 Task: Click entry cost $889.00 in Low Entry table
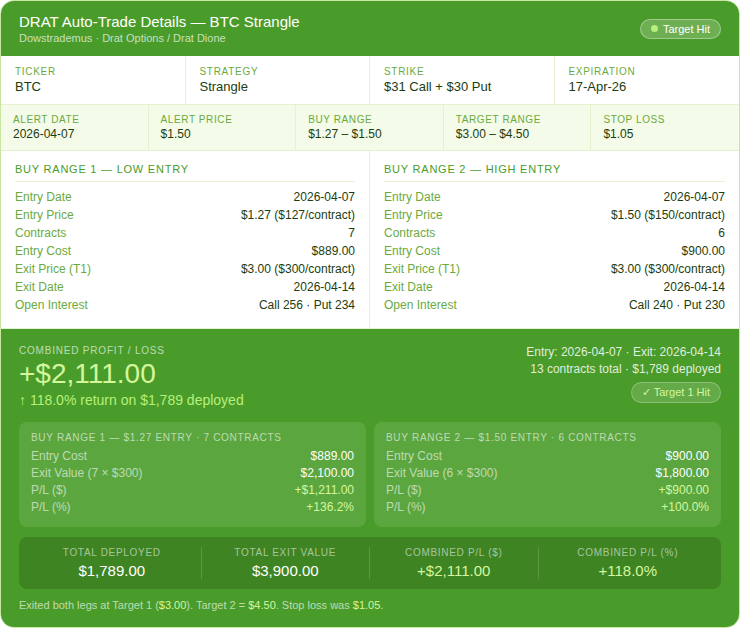tap(333, 251)
